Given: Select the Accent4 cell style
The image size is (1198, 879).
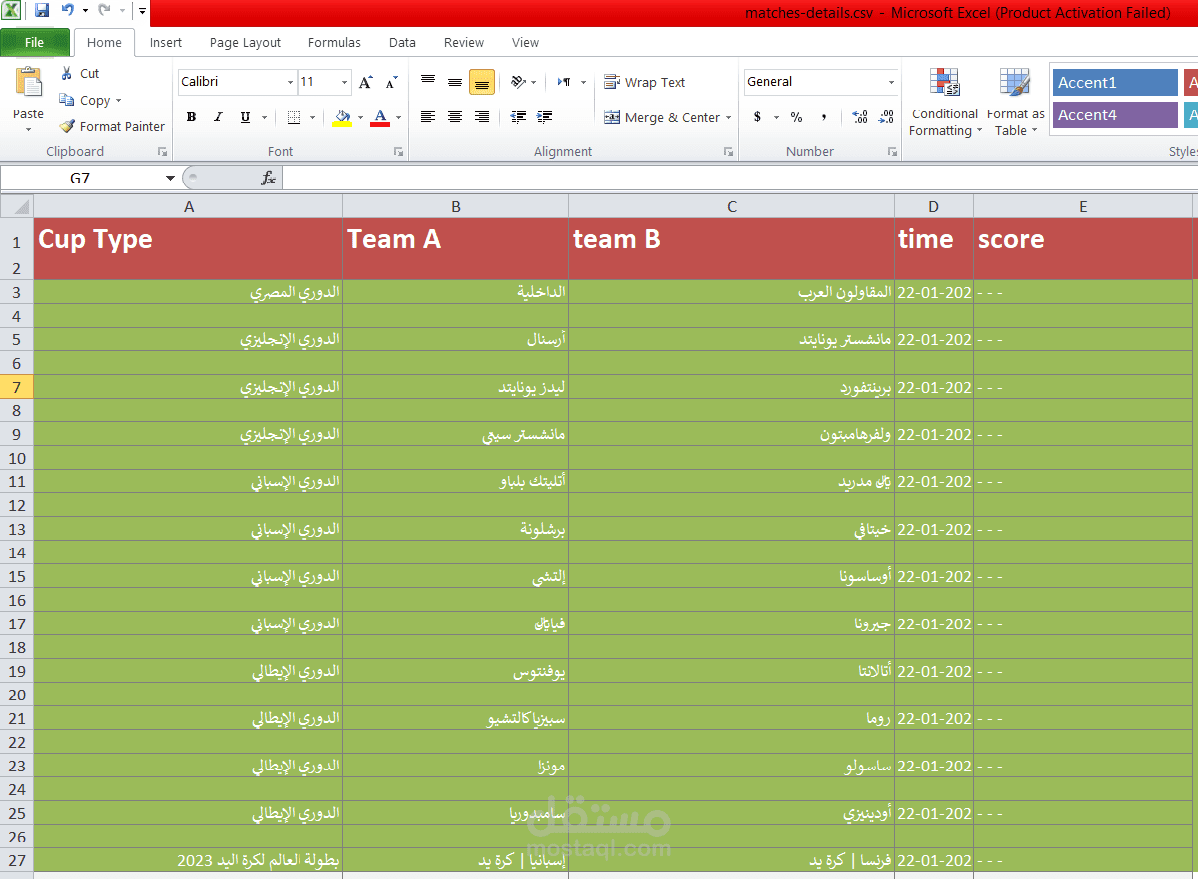Looking at the screenshot, I should [1115, 115].
